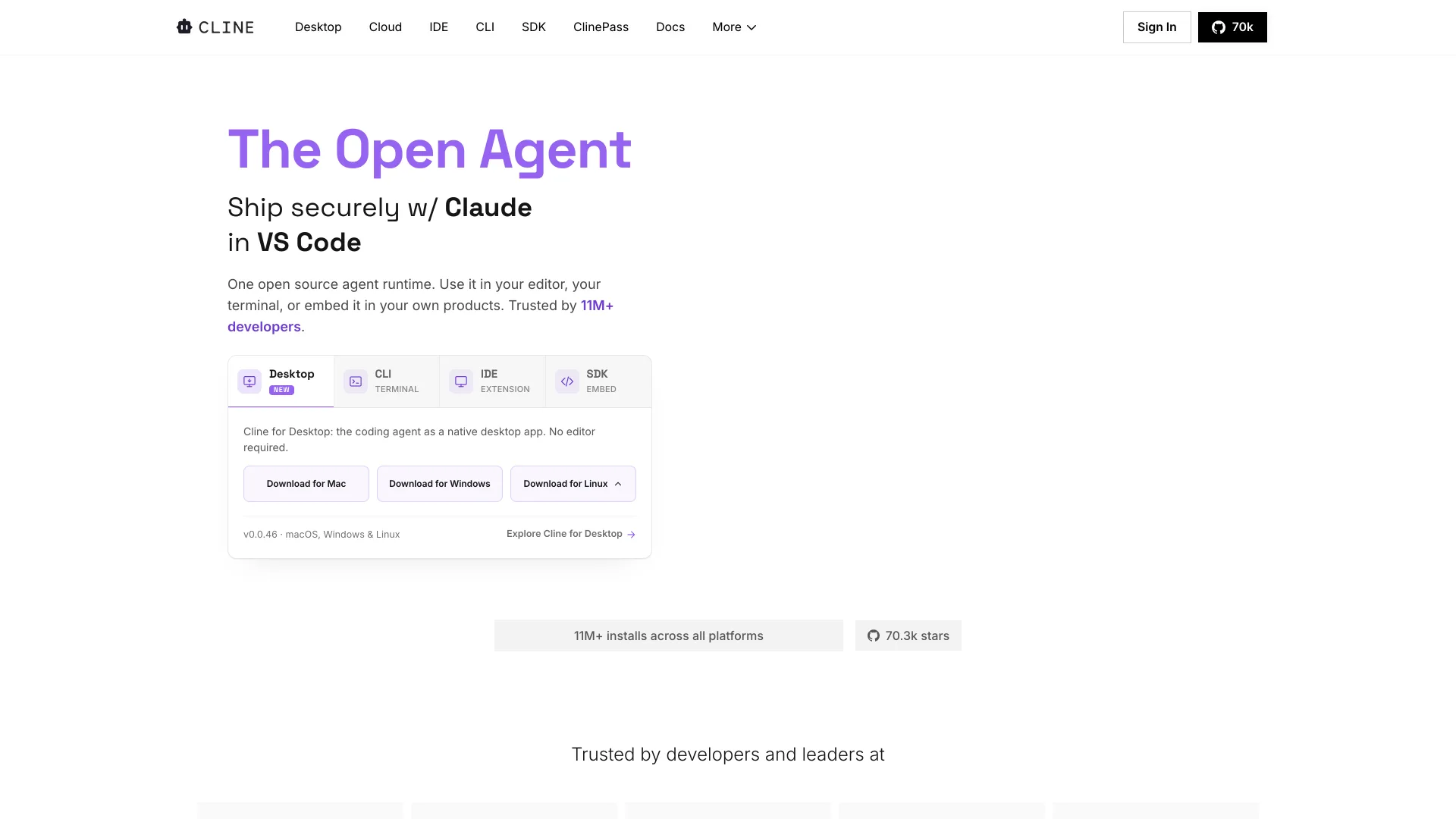Click the SDK embed code-brackets icon
The height and width of the screenshot is (819, 1456).
pos(567,381)
